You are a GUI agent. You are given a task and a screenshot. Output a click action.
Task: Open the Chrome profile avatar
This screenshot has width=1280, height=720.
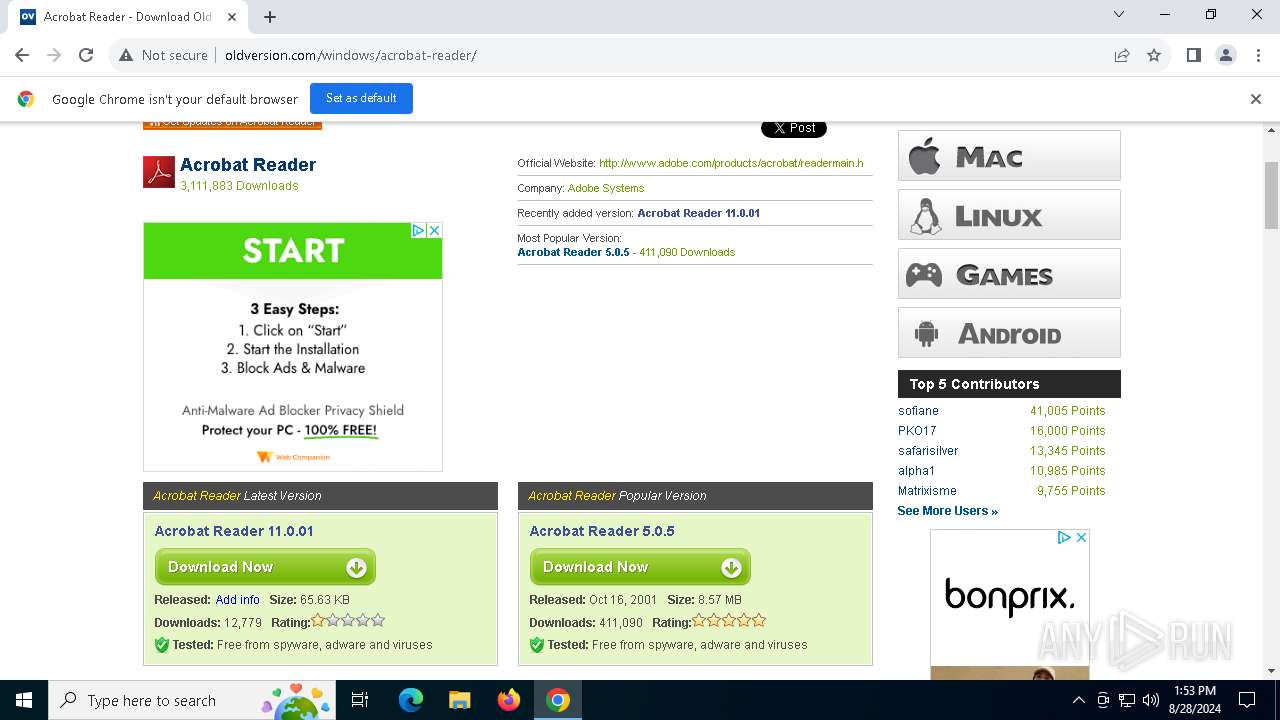click(x=1226, y=55)
